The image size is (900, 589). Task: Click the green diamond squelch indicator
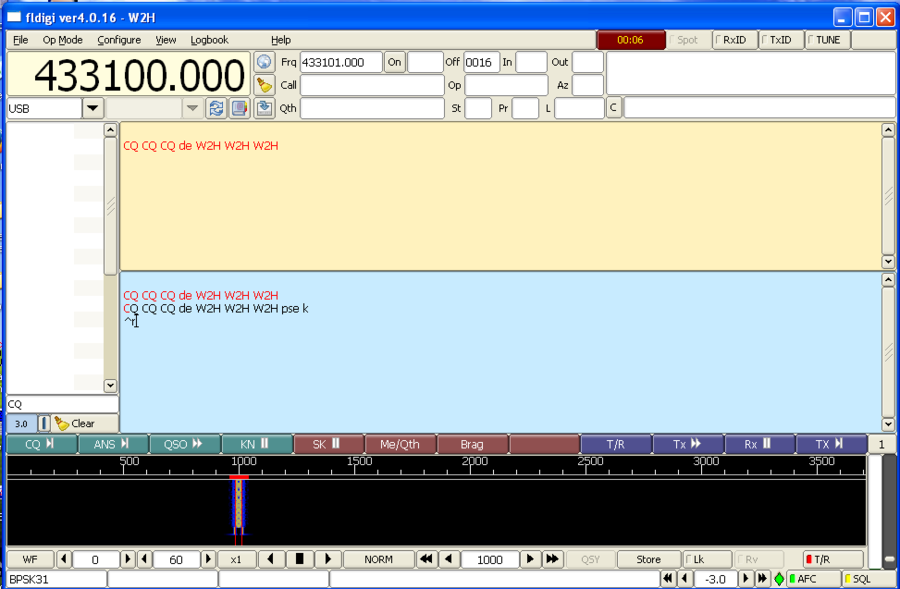pyautogui.click(x=778, y=579)
